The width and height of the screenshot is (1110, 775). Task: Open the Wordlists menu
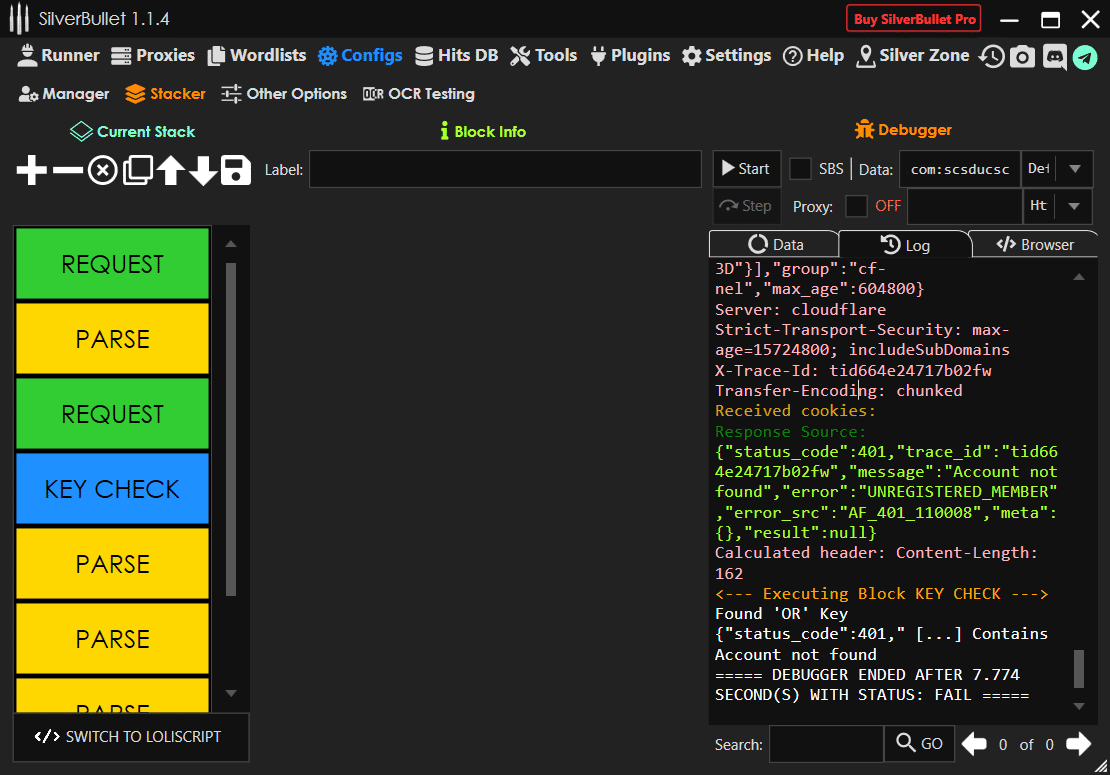pyautogui.click(x=256, y=56)
